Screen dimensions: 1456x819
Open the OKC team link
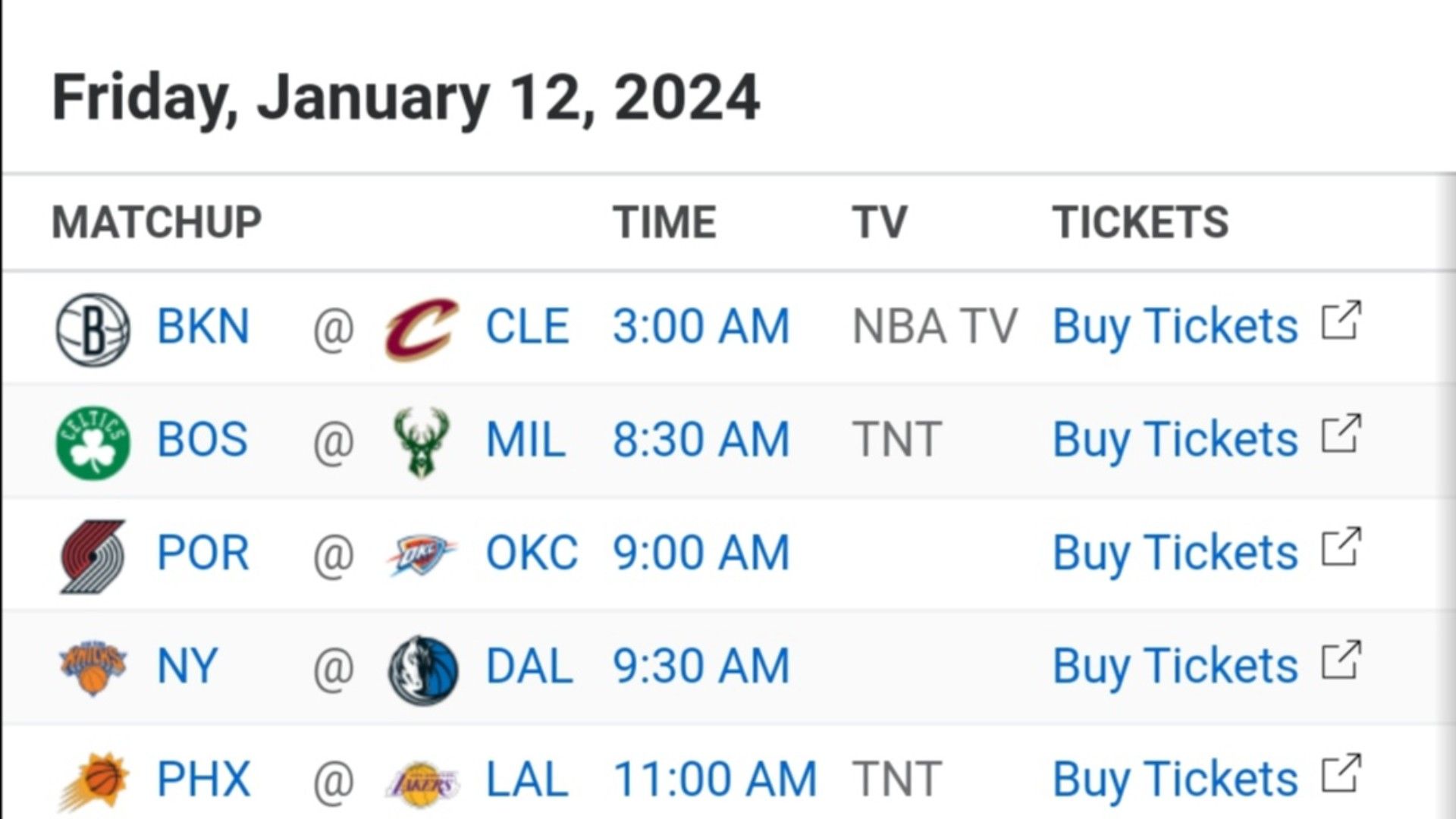point(532,553)
